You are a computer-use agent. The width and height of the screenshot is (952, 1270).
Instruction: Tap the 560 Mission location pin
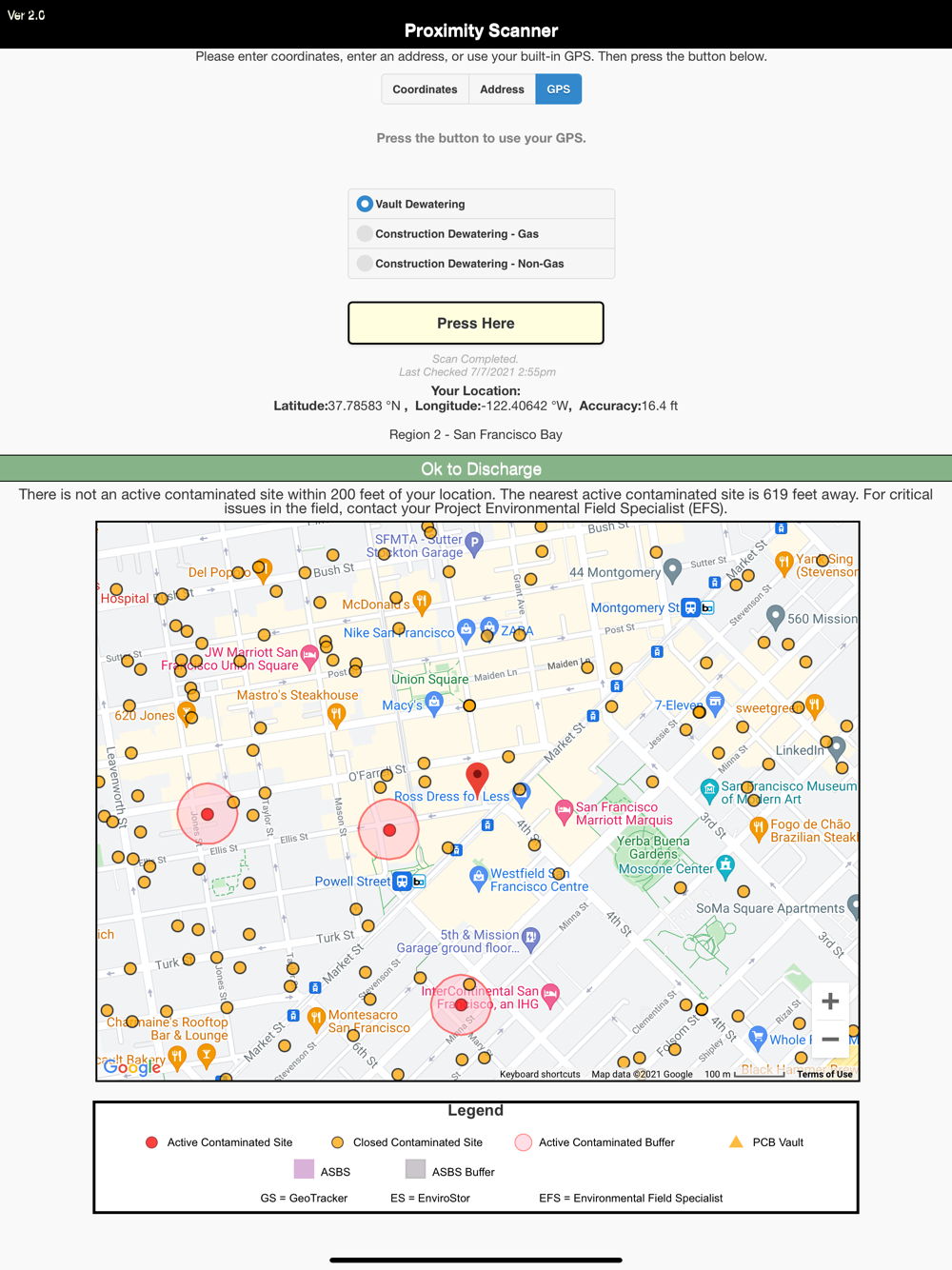click(x=776, y=617)
